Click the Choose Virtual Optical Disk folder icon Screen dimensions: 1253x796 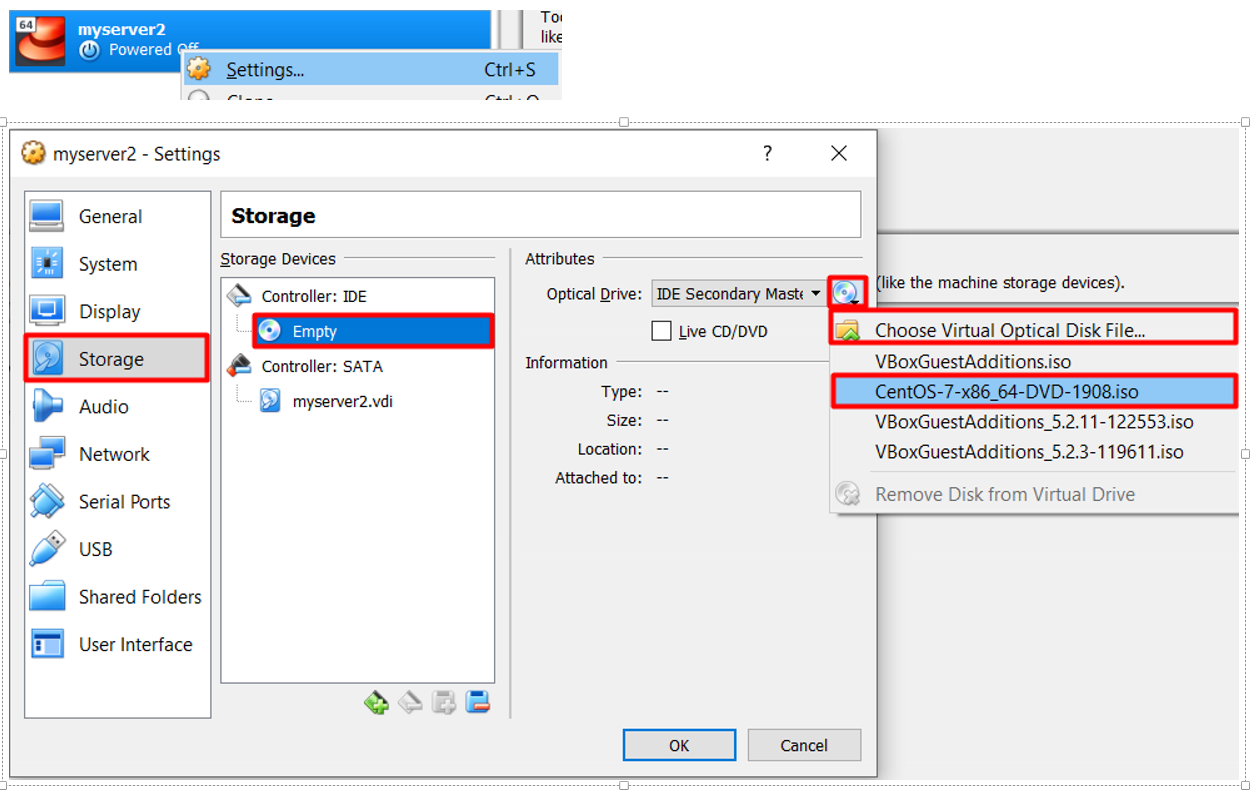point(848,330)
